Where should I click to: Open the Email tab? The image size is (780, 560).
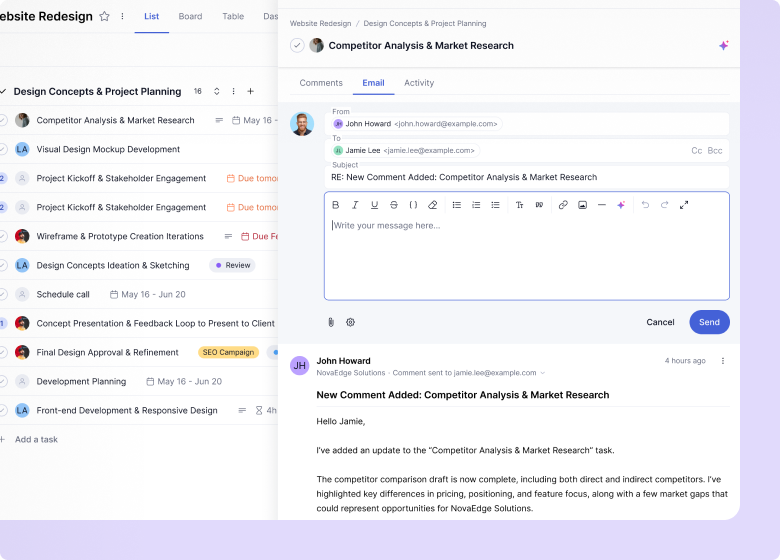373,83
